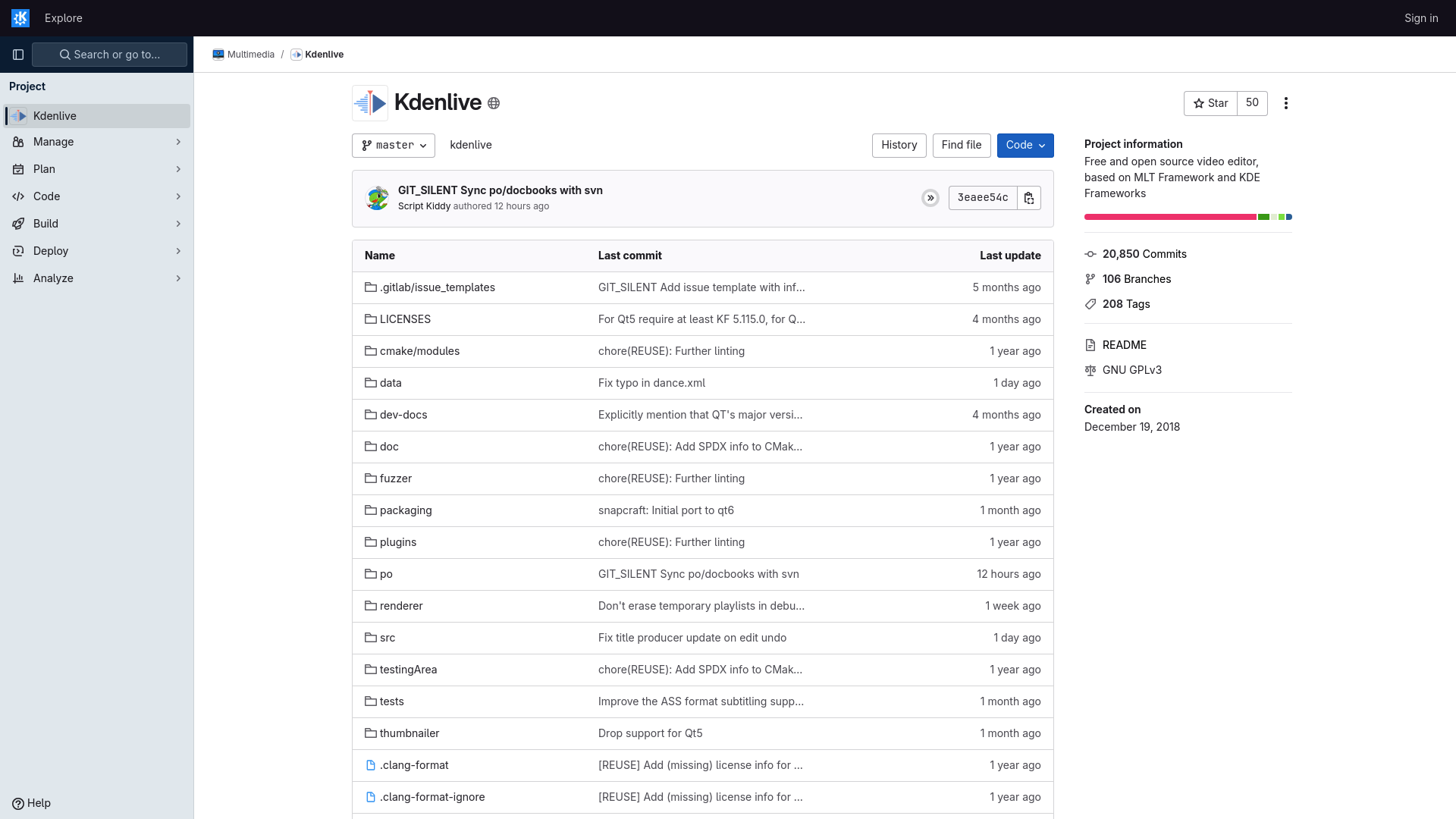Open the 106 Branches link
This screenshot has width=1456, height=819.
1137,279
